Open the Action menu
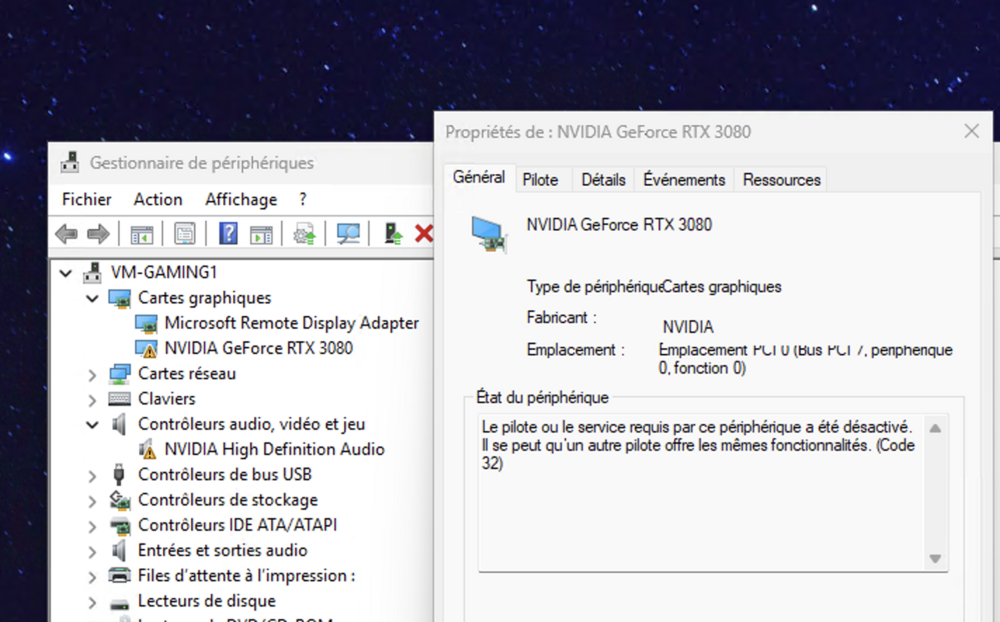This screenshot has height=622, width=1000. click(158, 200)
